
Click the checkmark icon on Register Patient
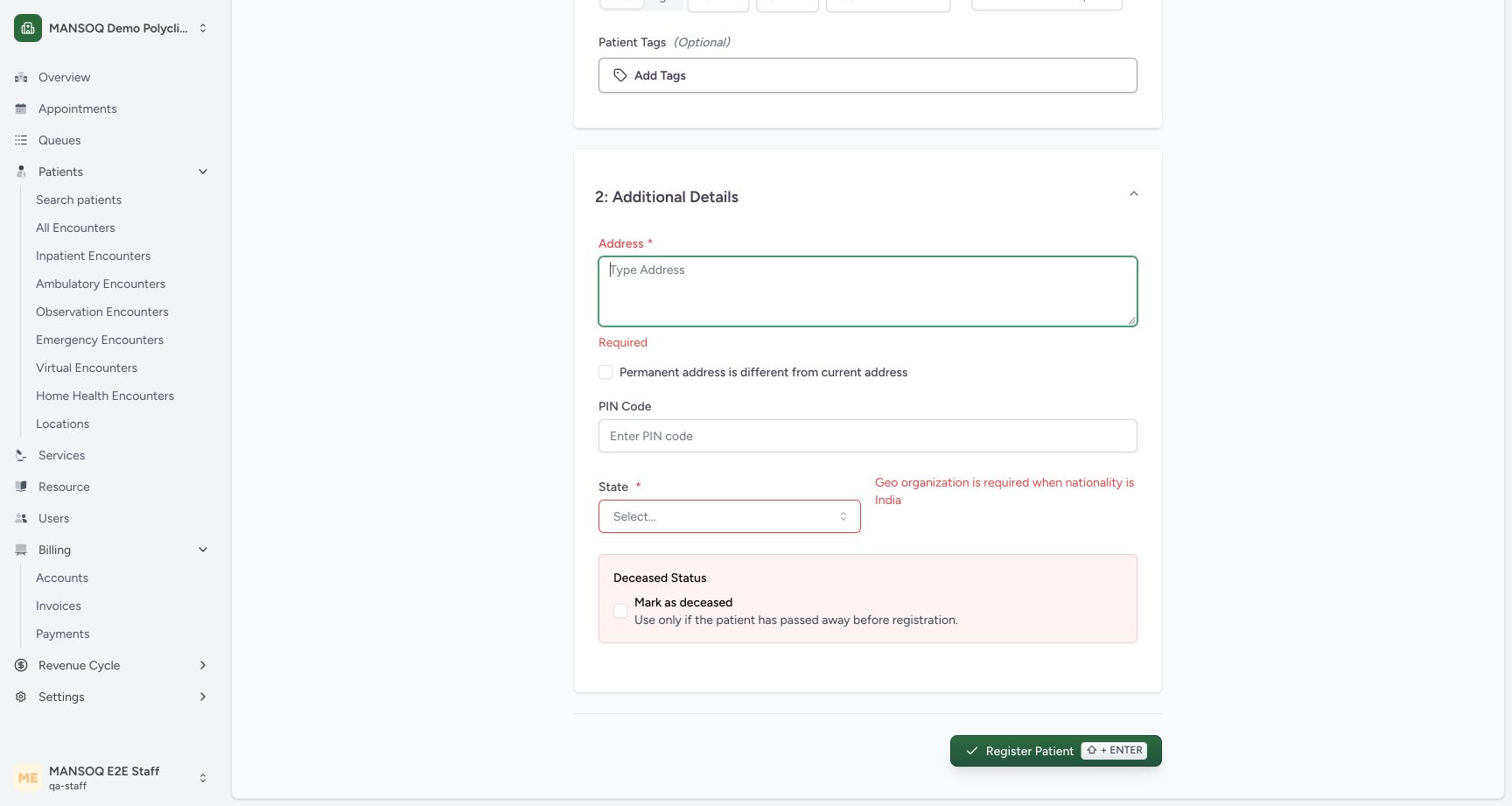972,751
